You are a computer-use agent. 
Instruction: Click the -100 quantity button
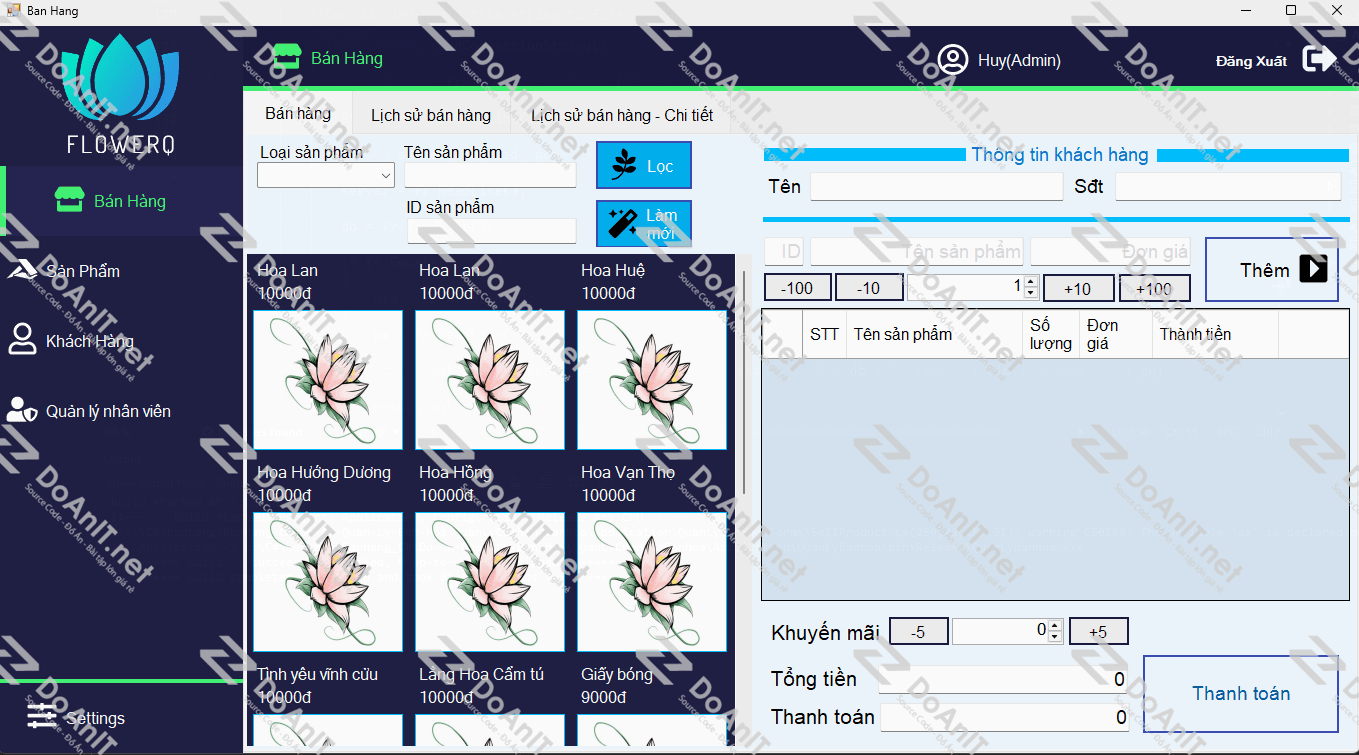pyautogui.click(x=797, y=288)
